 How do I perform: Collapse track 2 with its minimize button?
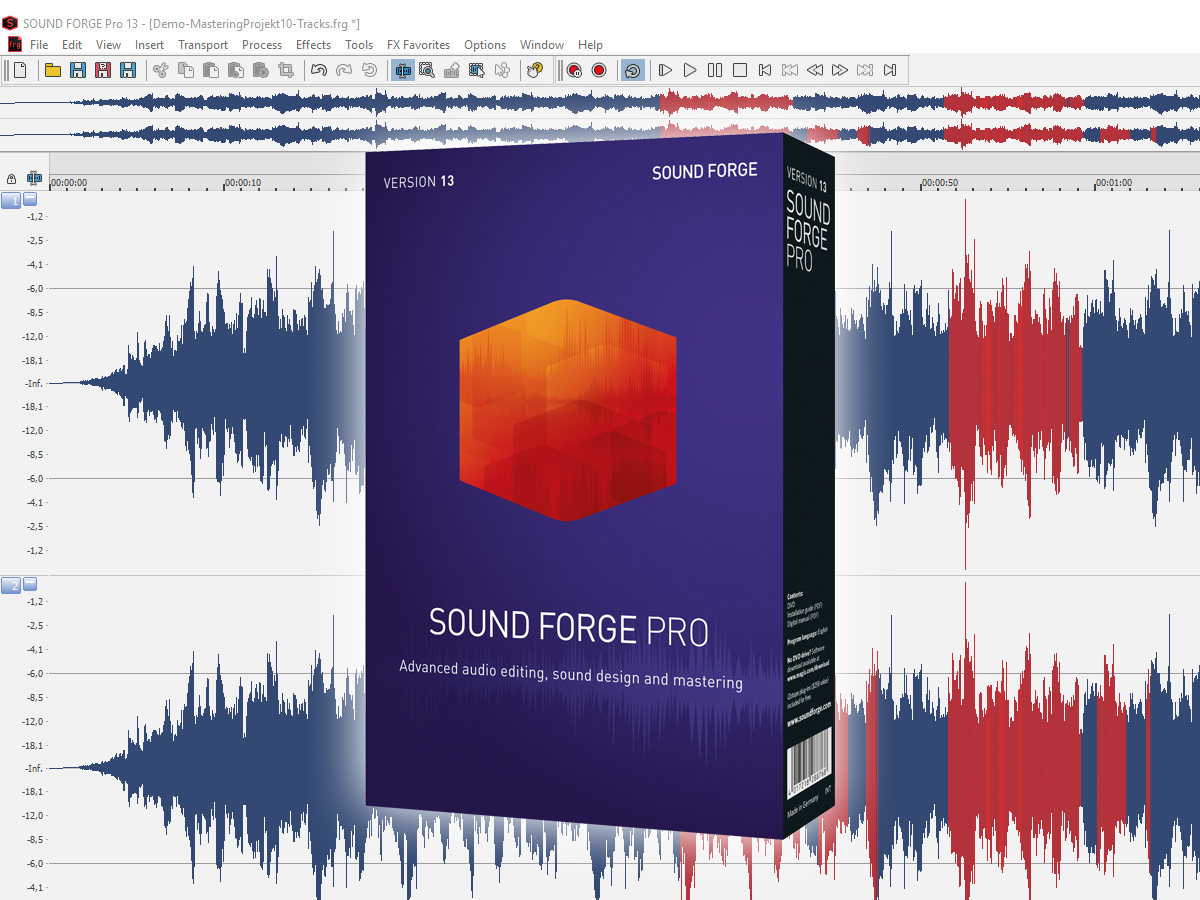[31, 584]
